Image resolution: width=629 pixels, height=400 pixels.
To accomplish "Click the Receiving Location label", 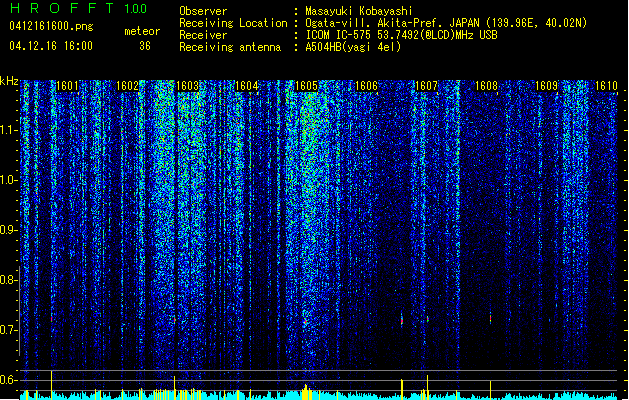I will click(233, 23).
